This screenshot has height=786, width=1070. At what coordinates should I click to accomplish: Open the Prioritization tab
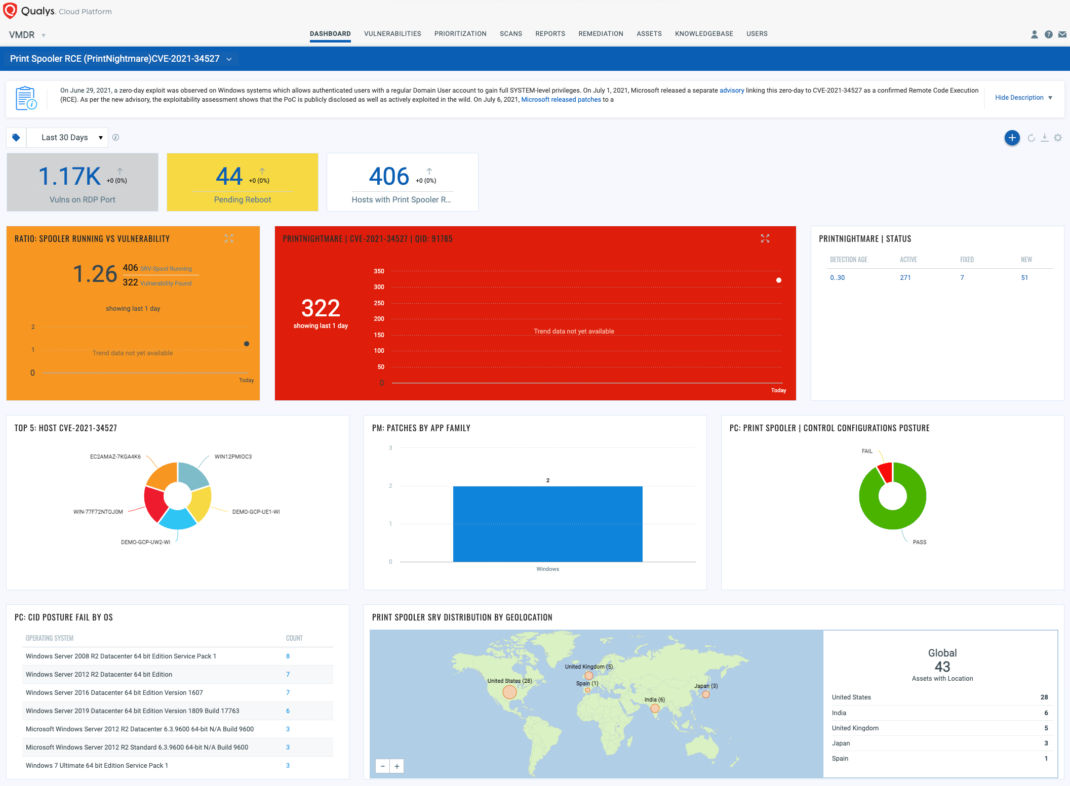[x=461, y=33]
